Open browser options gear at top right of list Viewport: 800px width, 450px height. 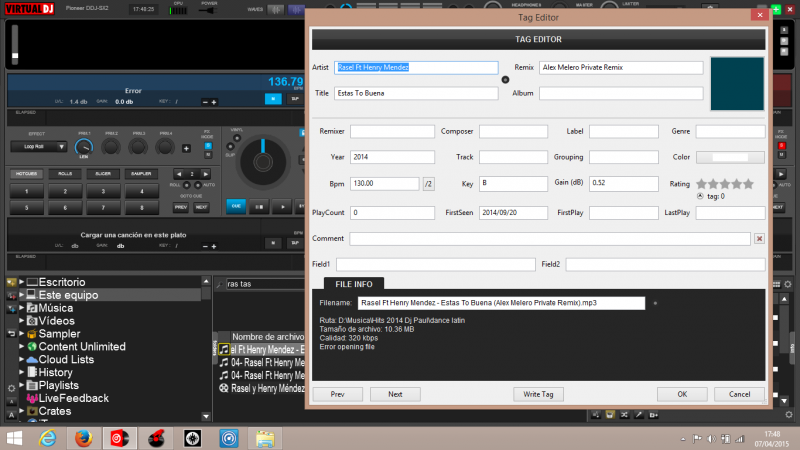[788, 284]
